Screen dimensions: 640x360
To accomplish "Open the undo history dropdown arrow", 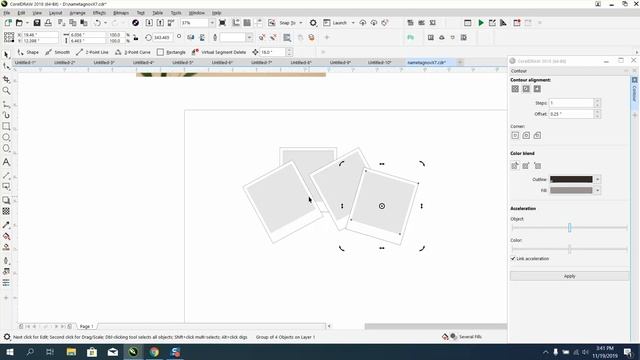I will click(x=105, y=23).
